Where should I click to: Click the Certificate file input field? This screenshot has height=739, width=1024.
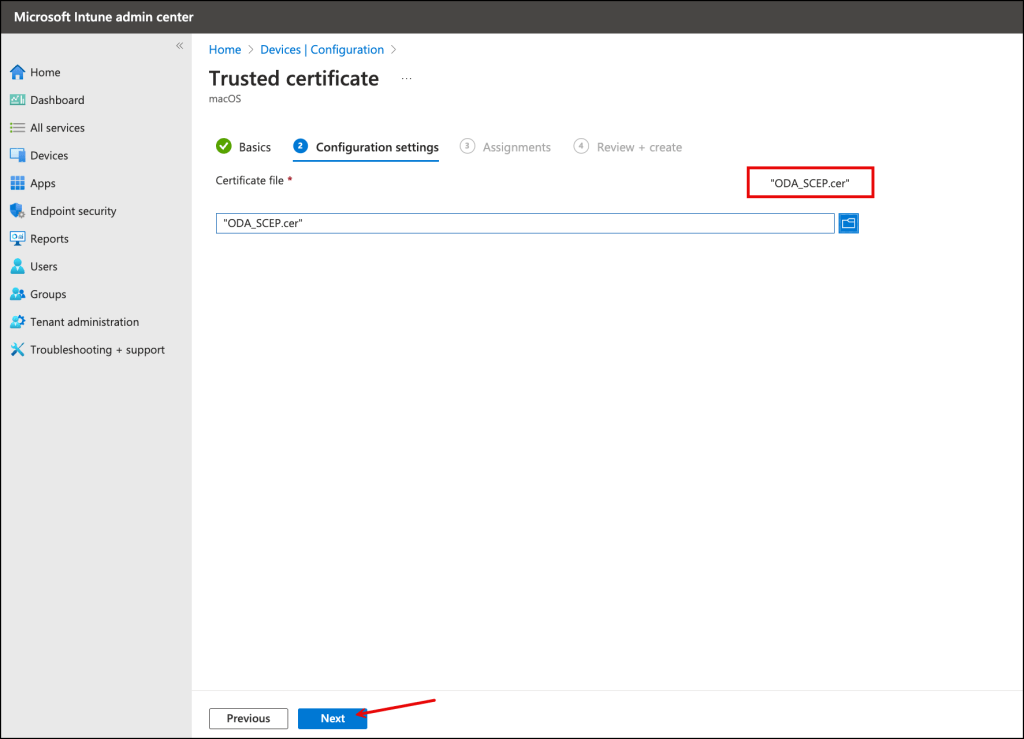525,223
